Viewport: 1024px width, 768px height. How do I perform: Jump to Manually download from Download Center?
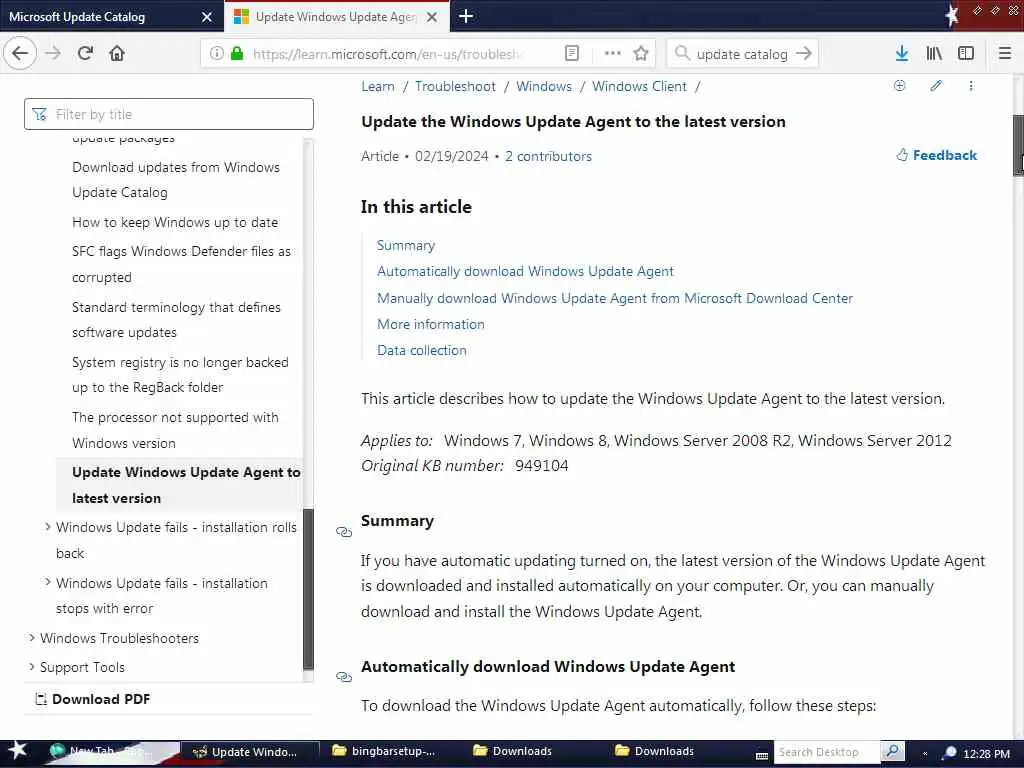615,298
